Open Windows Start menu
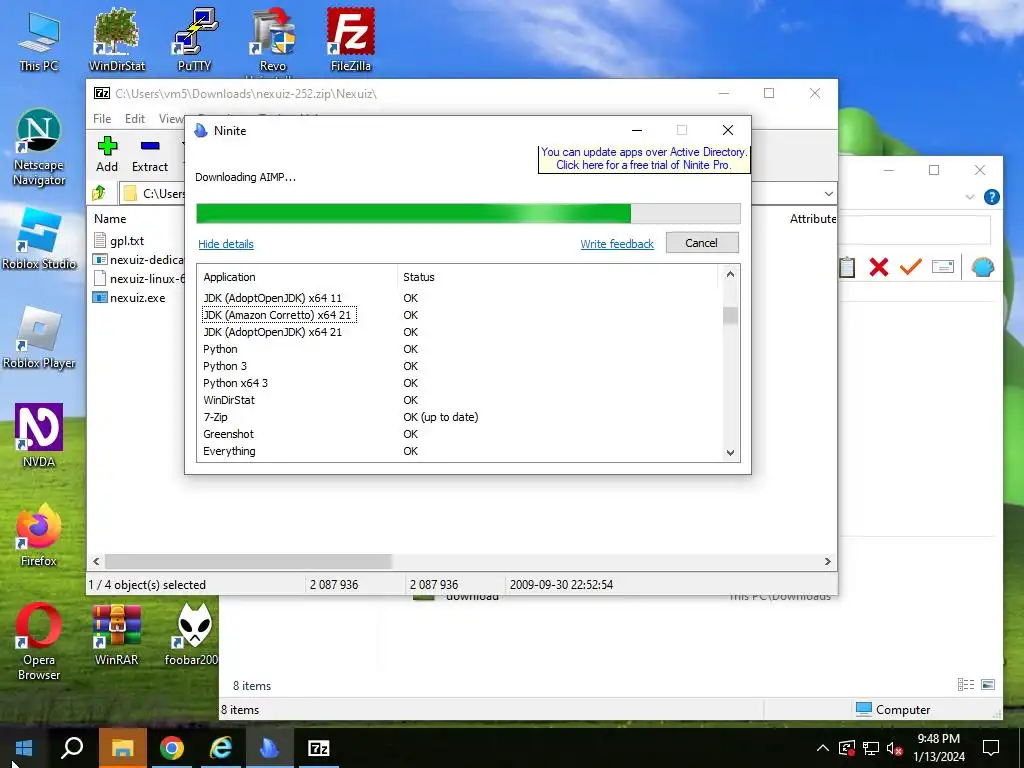Screen dimensions: 1024x768 [24, 748]
